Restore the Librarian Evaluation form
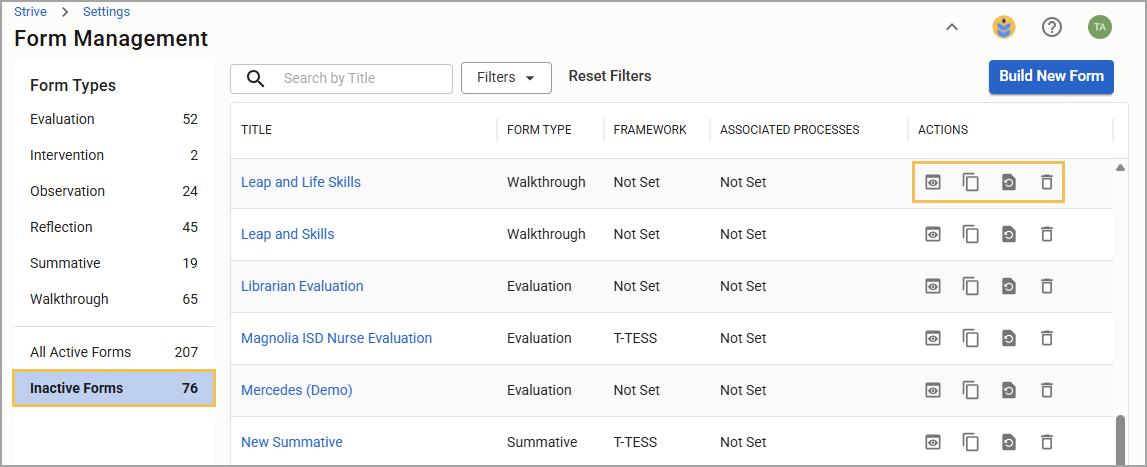The image size is (1147, 467). click(x=1009, y=286)
